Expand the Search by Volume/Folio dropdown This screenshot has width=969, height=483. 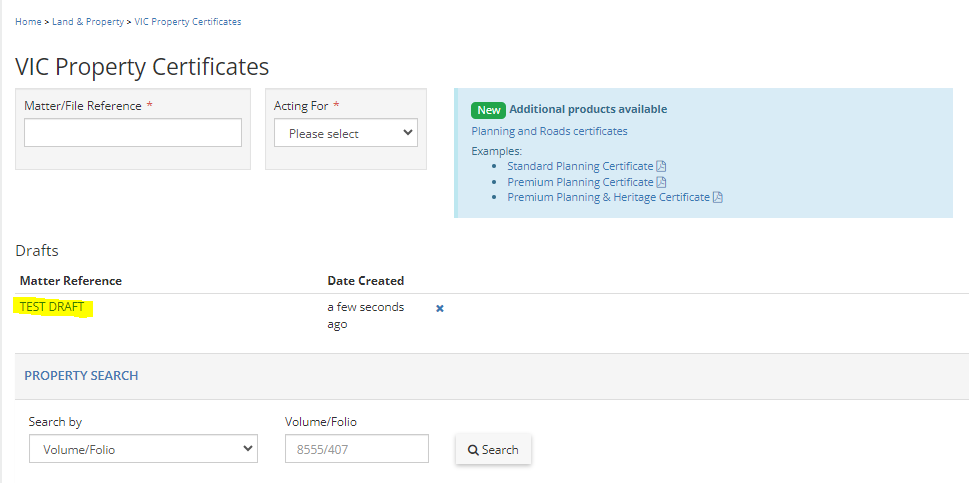tap(143, 450)
